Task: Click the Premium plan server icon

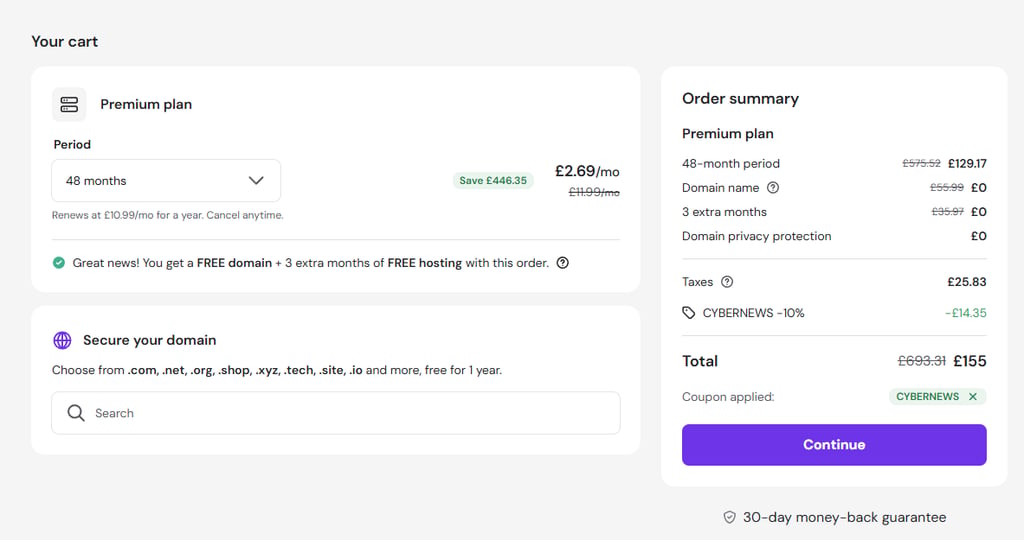Action: click(69, 104)
